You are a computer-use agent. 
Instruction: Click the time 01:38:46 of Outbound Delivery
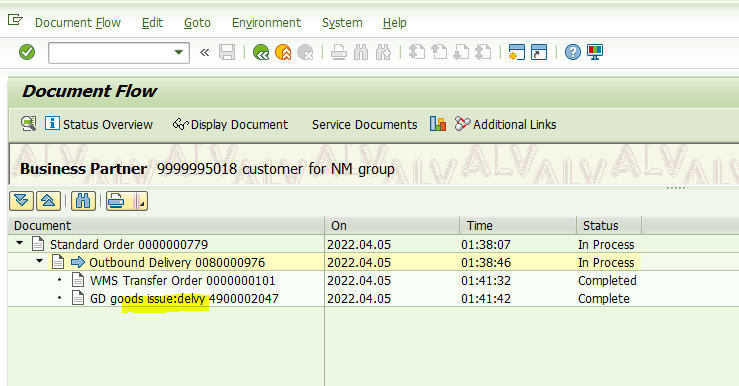tap(486, 263)
